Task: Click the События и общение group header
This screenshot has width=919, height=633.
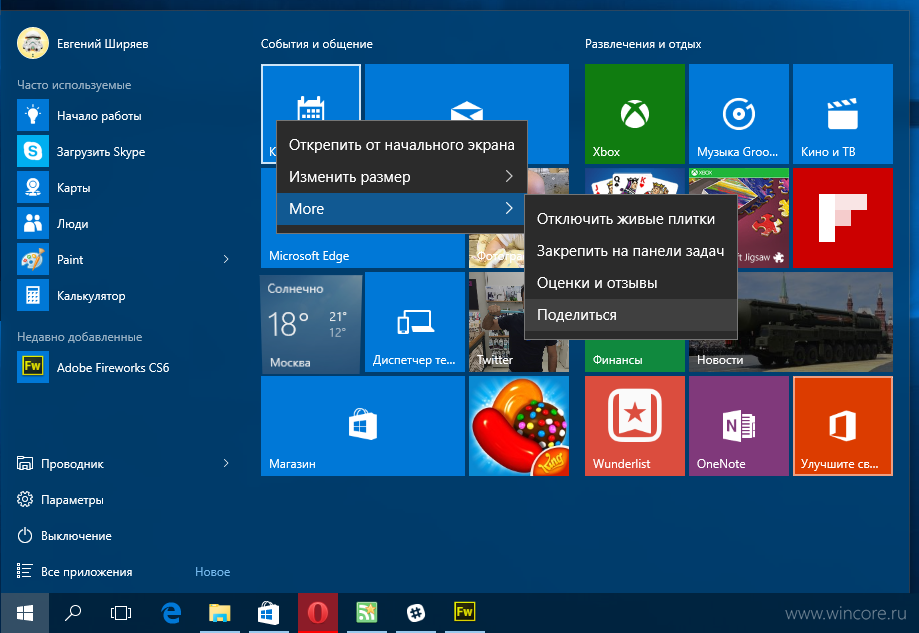Action: click(316, 44)
